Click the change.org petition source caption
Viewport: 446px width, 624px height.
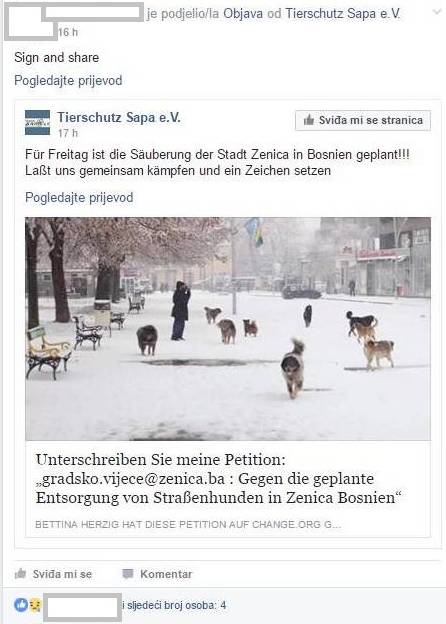[188, 525]
